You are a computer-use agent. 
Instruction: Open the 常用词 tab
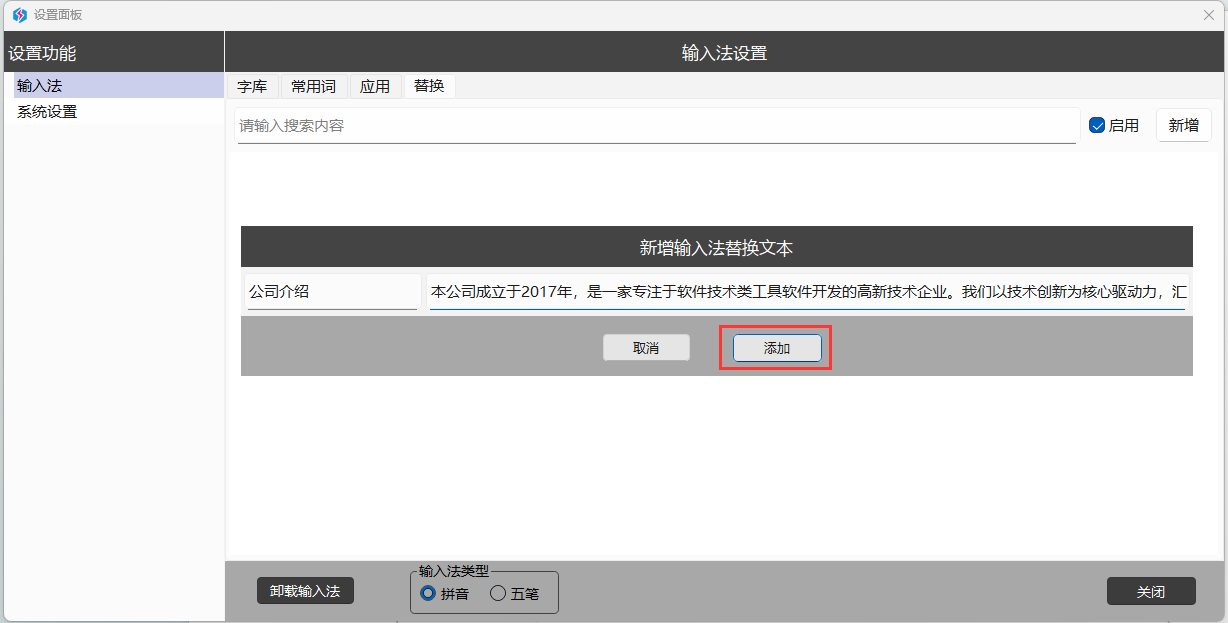click(x=313, y=87)
